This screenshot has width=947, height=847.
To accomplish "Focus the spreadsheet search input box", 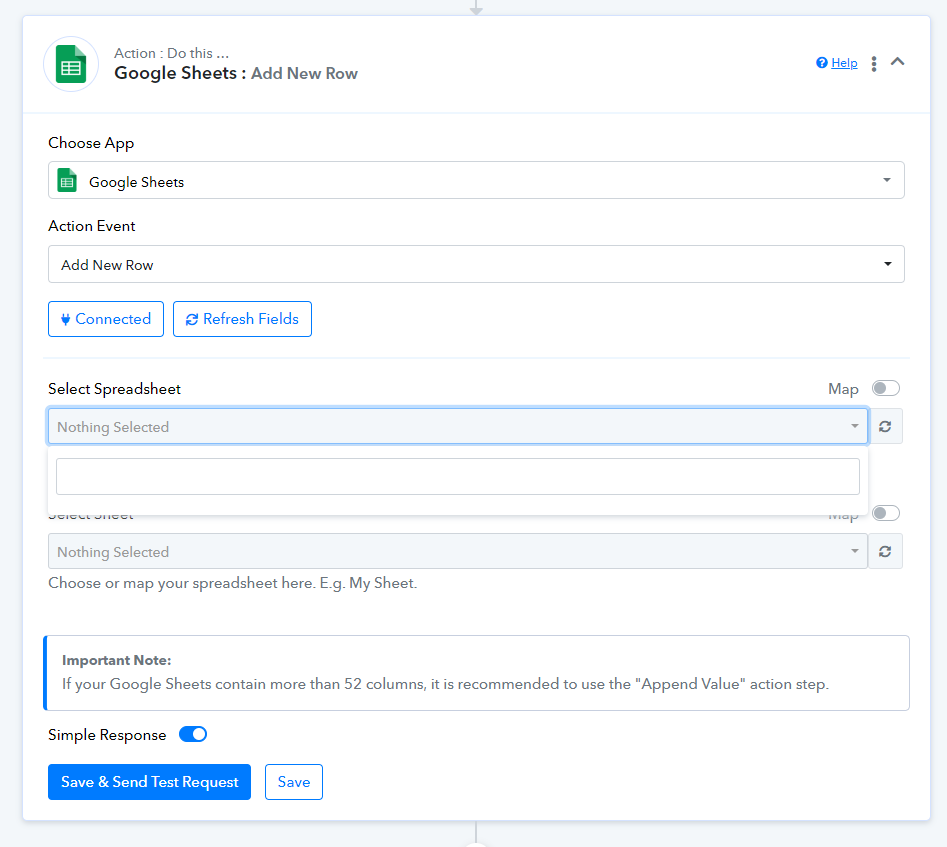I will [458, 476].
